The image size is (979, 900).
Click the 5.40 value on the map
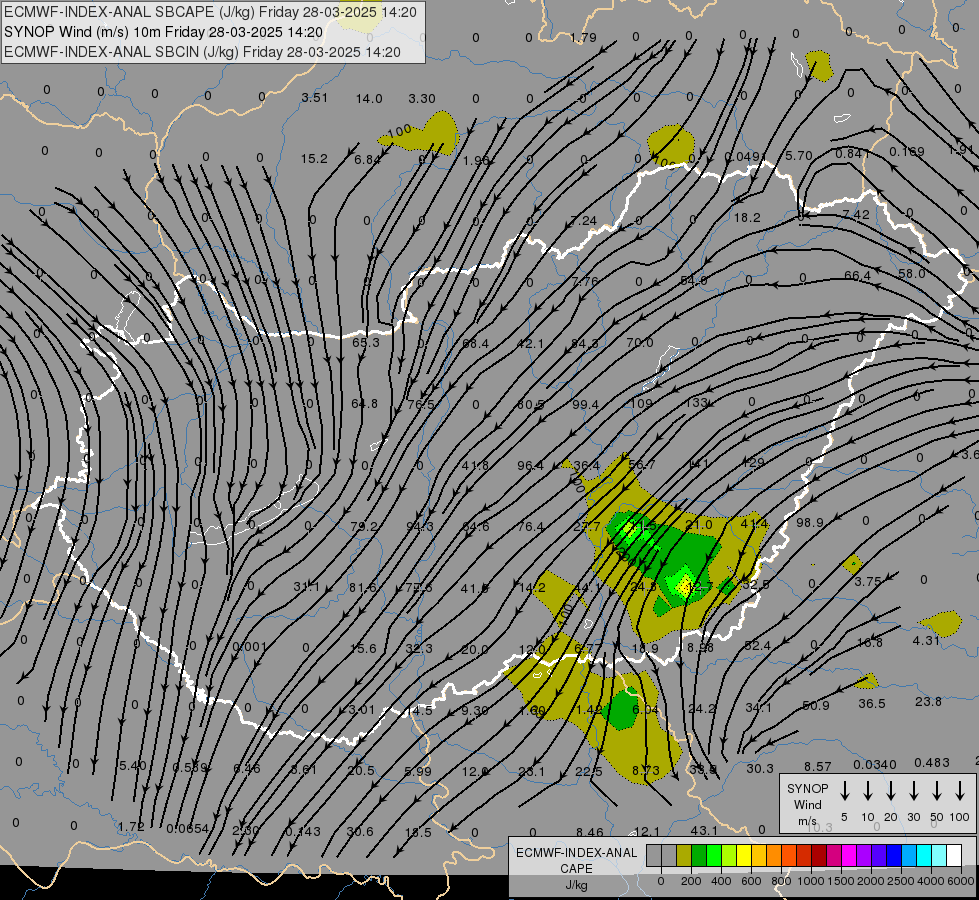(132, 766)
